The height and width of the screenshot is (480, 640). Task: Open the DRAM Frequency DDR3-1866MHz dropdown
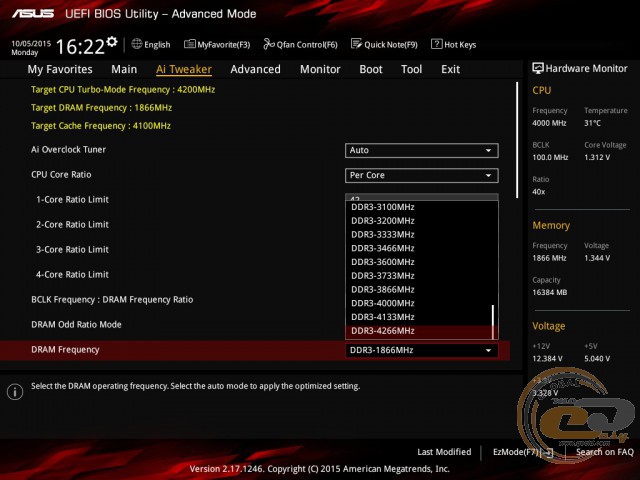click(422, 350)
